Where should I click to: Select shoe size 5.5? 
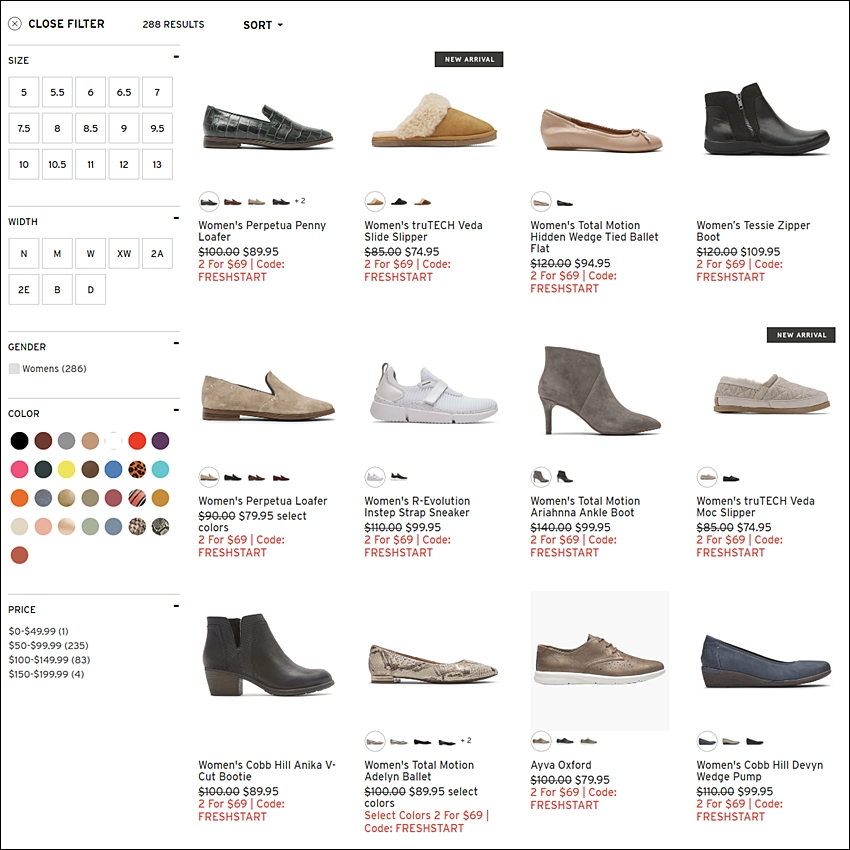point(57,92)
